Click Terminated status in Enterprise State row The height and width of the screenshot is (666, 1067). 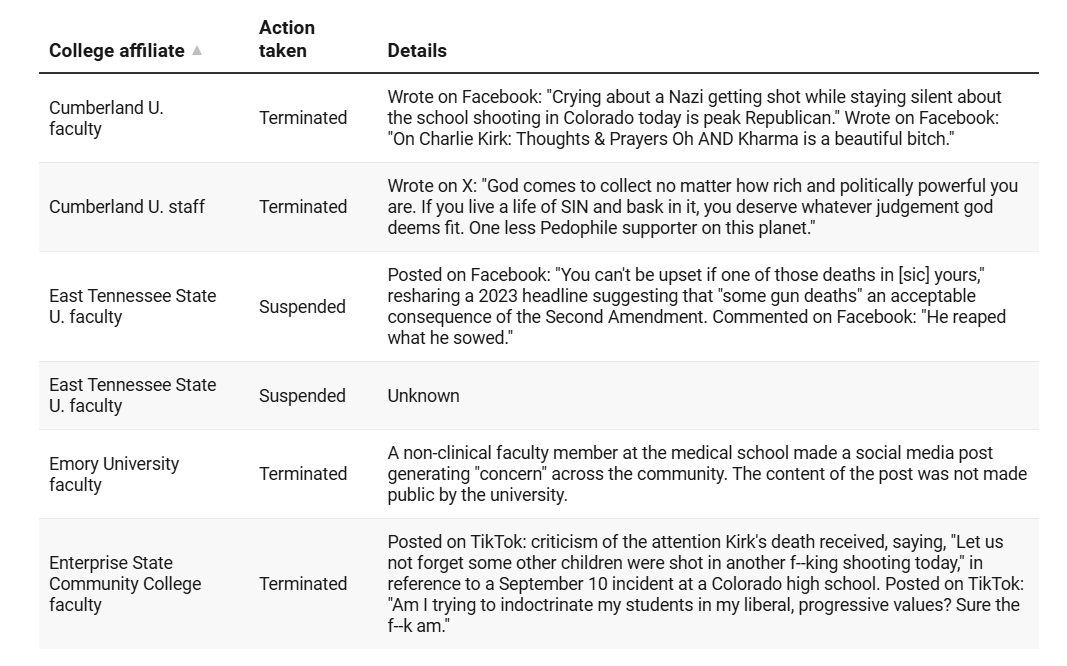(x=303, y=584)
